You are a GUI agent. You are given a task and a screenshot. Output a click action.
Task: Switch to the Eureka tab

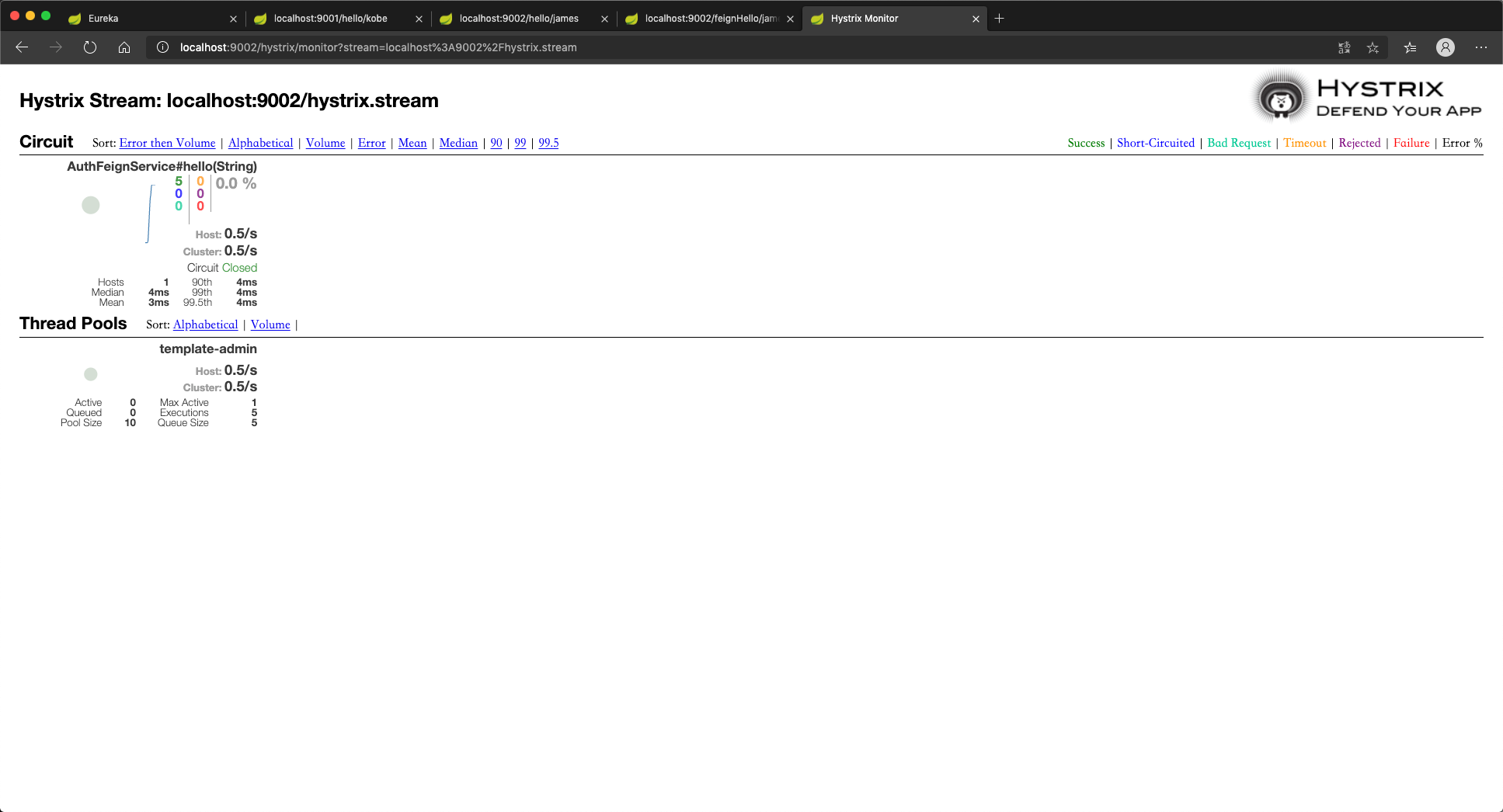152,19
